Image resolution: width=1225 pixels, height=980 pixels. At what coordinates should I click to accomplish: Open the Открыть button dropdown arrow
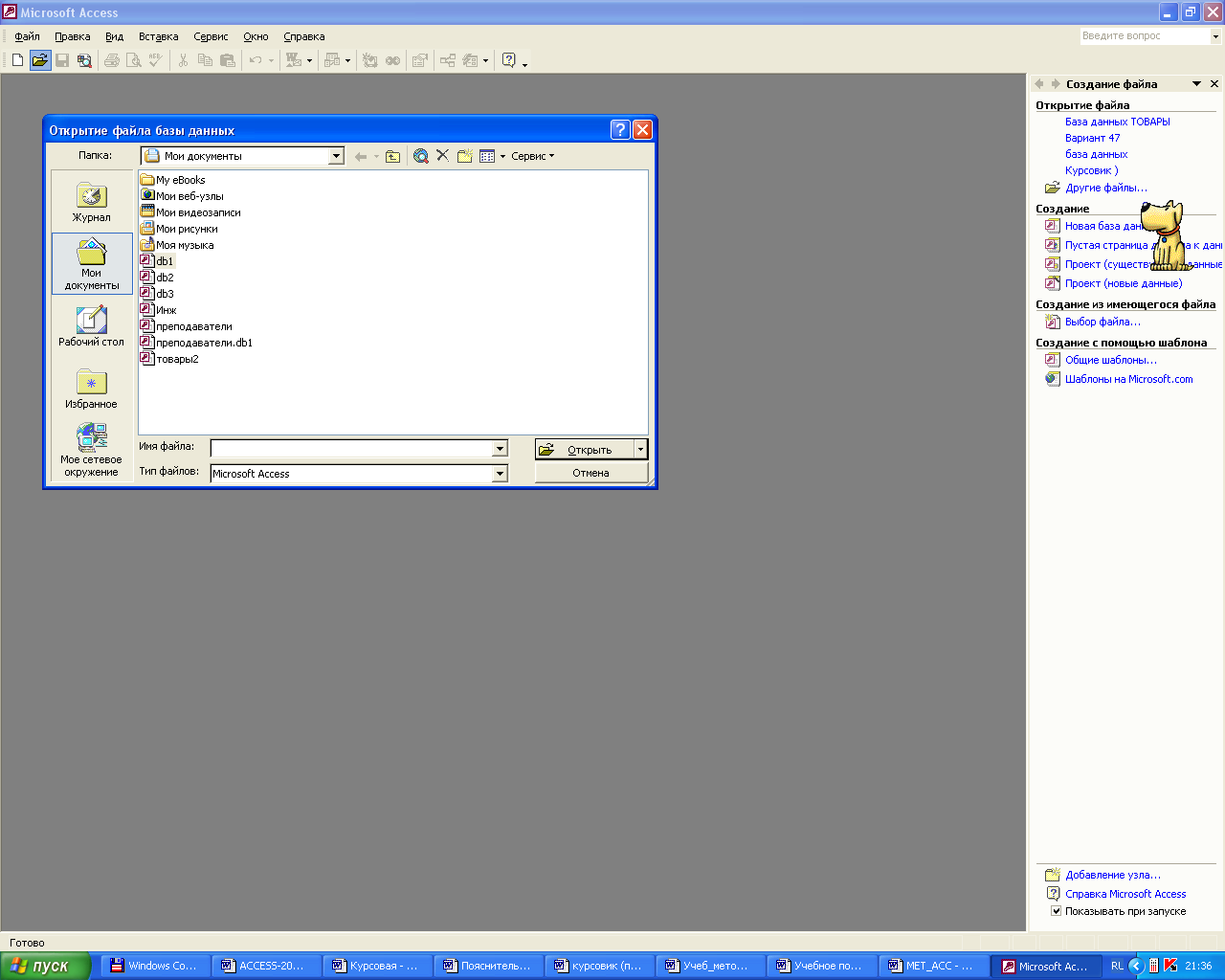(x=640, y=450)
